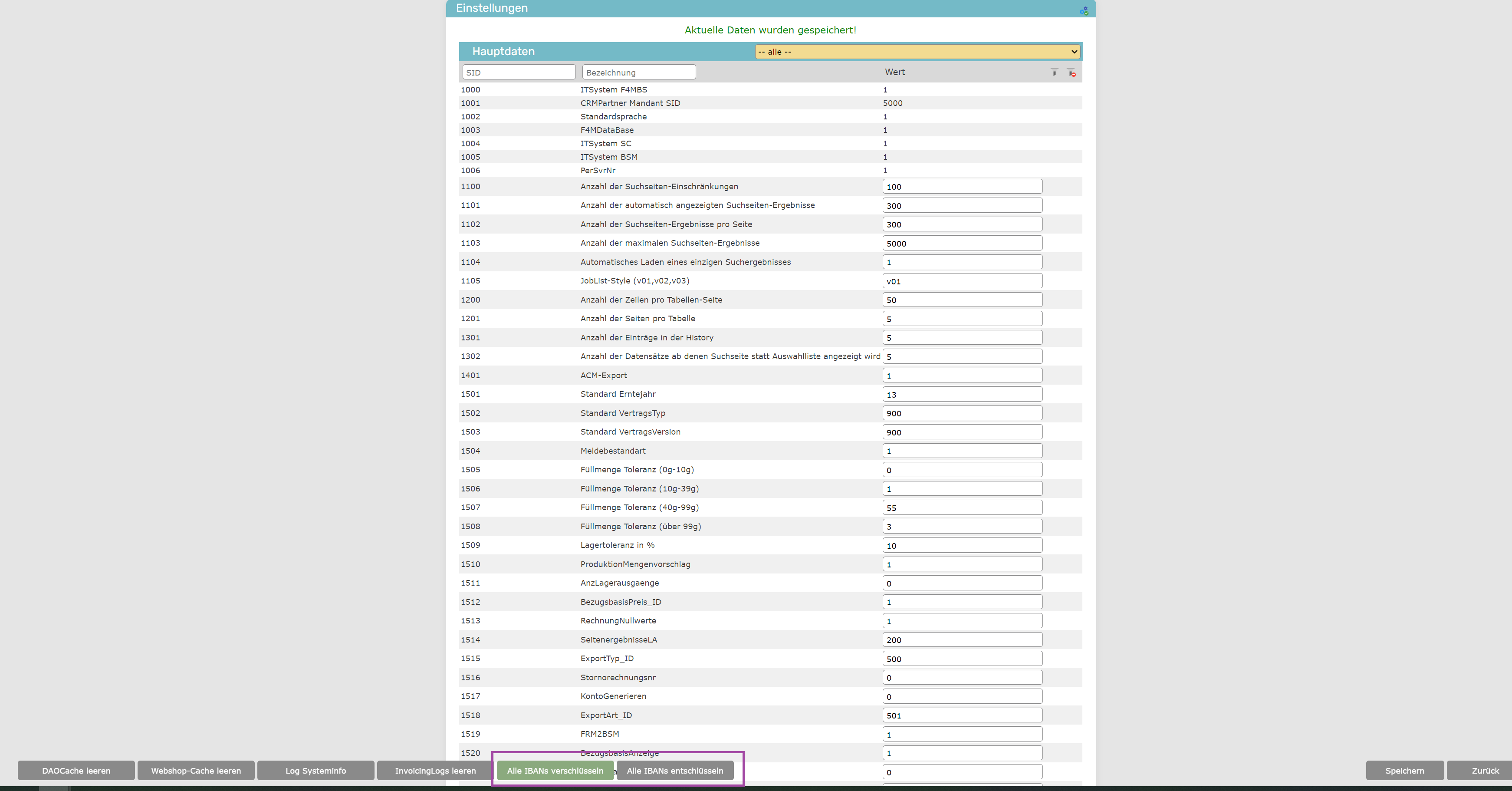Focus the Bezeichnung filter field
Viewport: 1512px width, 791px height.
coord(639,72)
